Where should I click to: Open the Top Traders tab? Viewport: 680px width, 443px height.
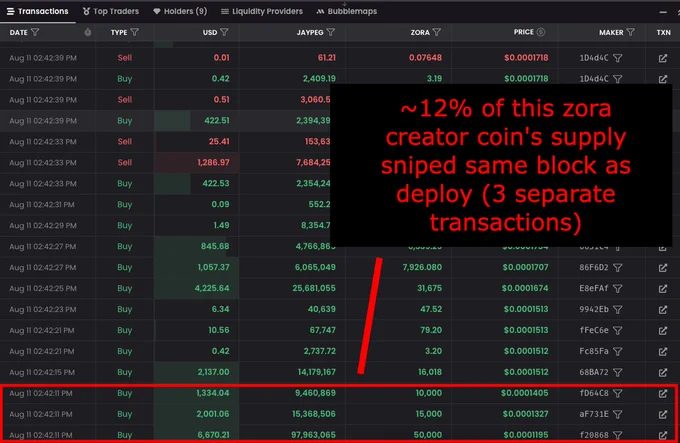pyautogui.click(x=111, y=11)
